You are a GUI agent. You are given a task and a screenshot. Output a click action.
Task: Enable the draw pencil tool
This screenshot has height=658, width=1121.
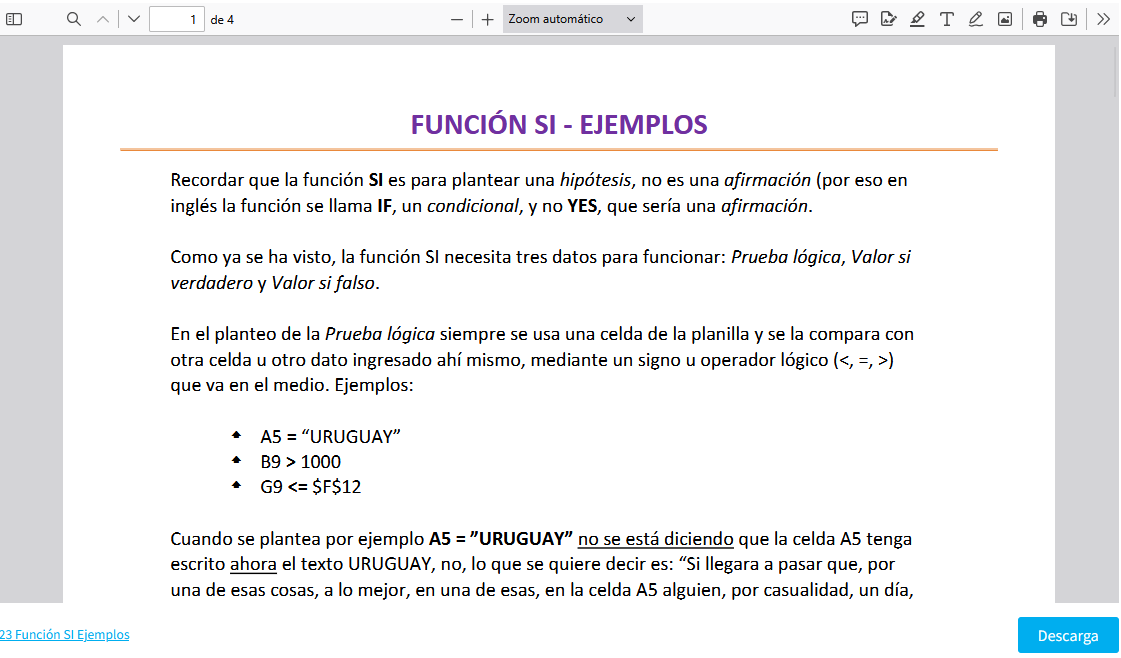pyautogui.click(x=975, y=19)
